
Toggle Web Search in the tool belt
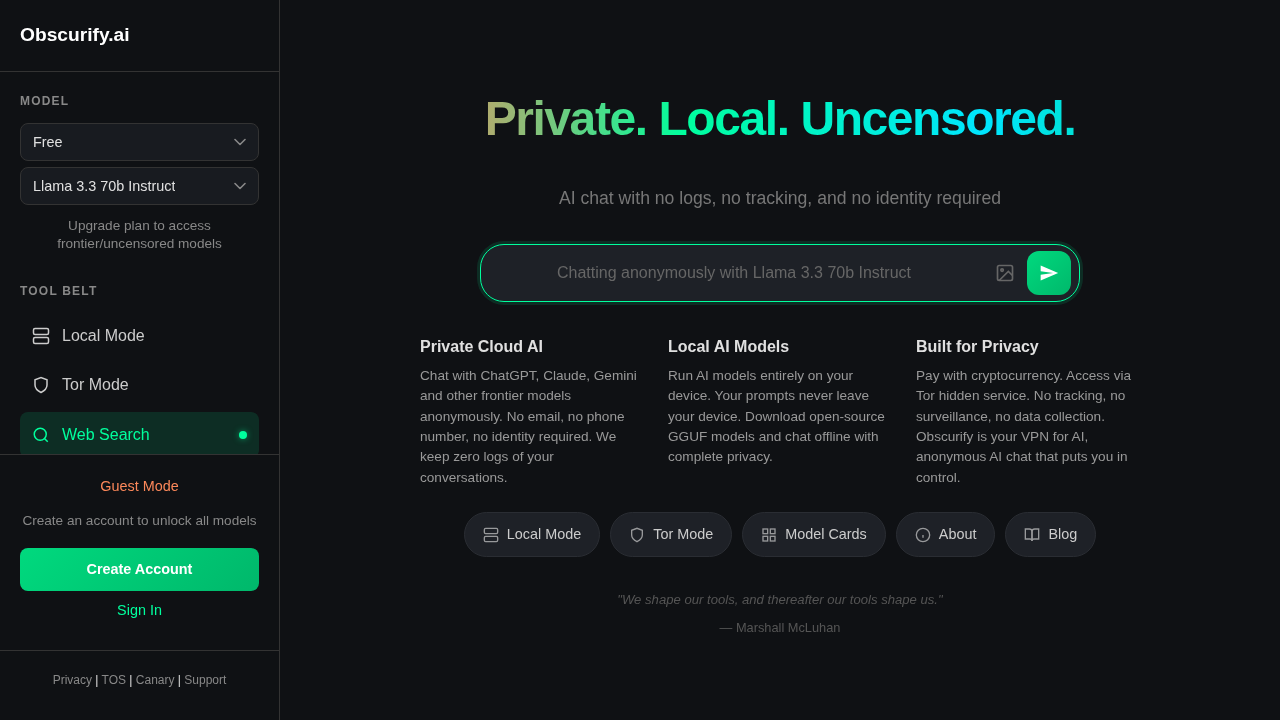click(x=139, y=435)
